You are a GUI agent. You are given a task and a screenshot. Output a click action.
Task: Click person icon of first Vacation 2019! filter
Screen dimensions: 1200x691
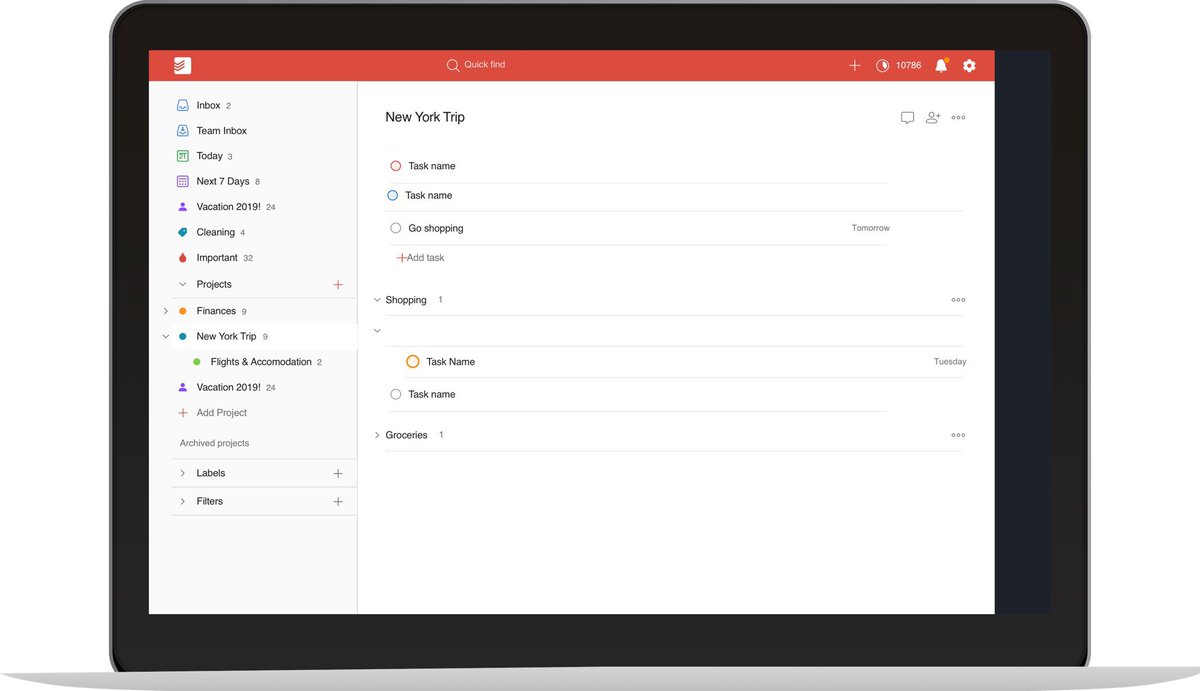coord(182,207)
